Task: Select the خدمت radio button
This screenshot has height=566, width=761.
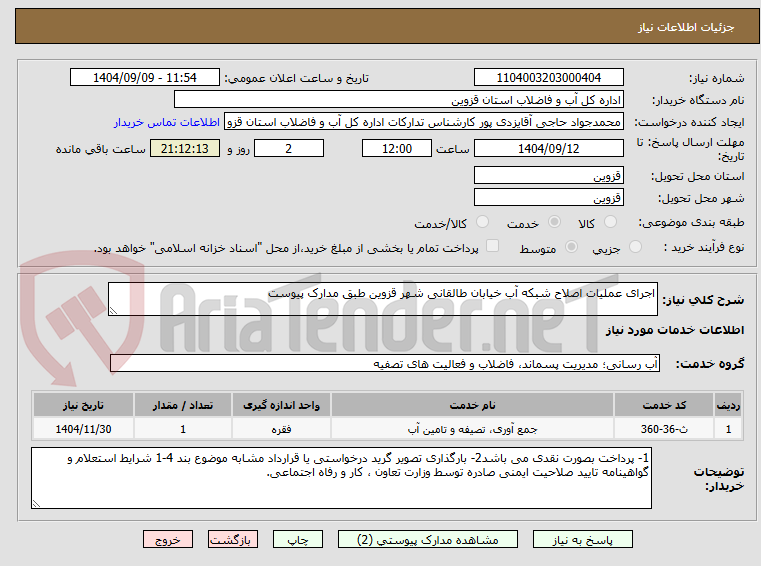Action: coord(554,222)
